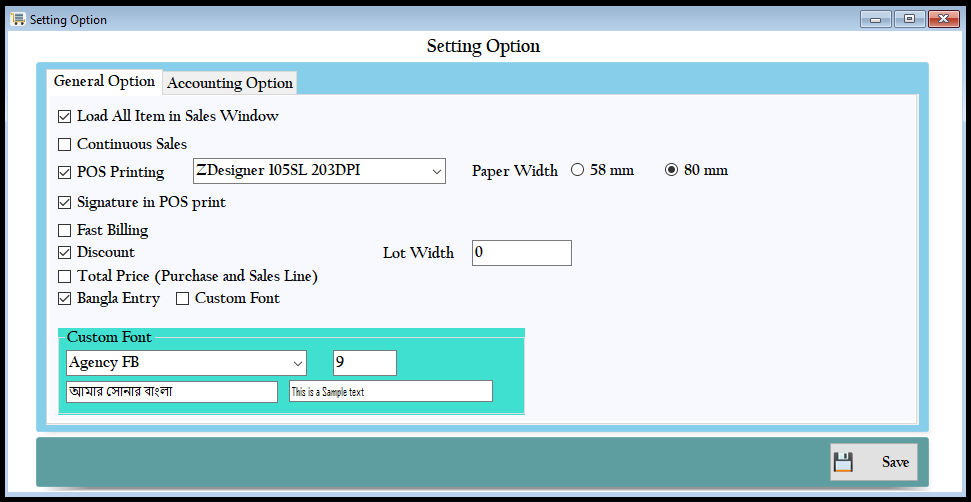Open the ZDesigner printer dropdown

click(437, 171)
